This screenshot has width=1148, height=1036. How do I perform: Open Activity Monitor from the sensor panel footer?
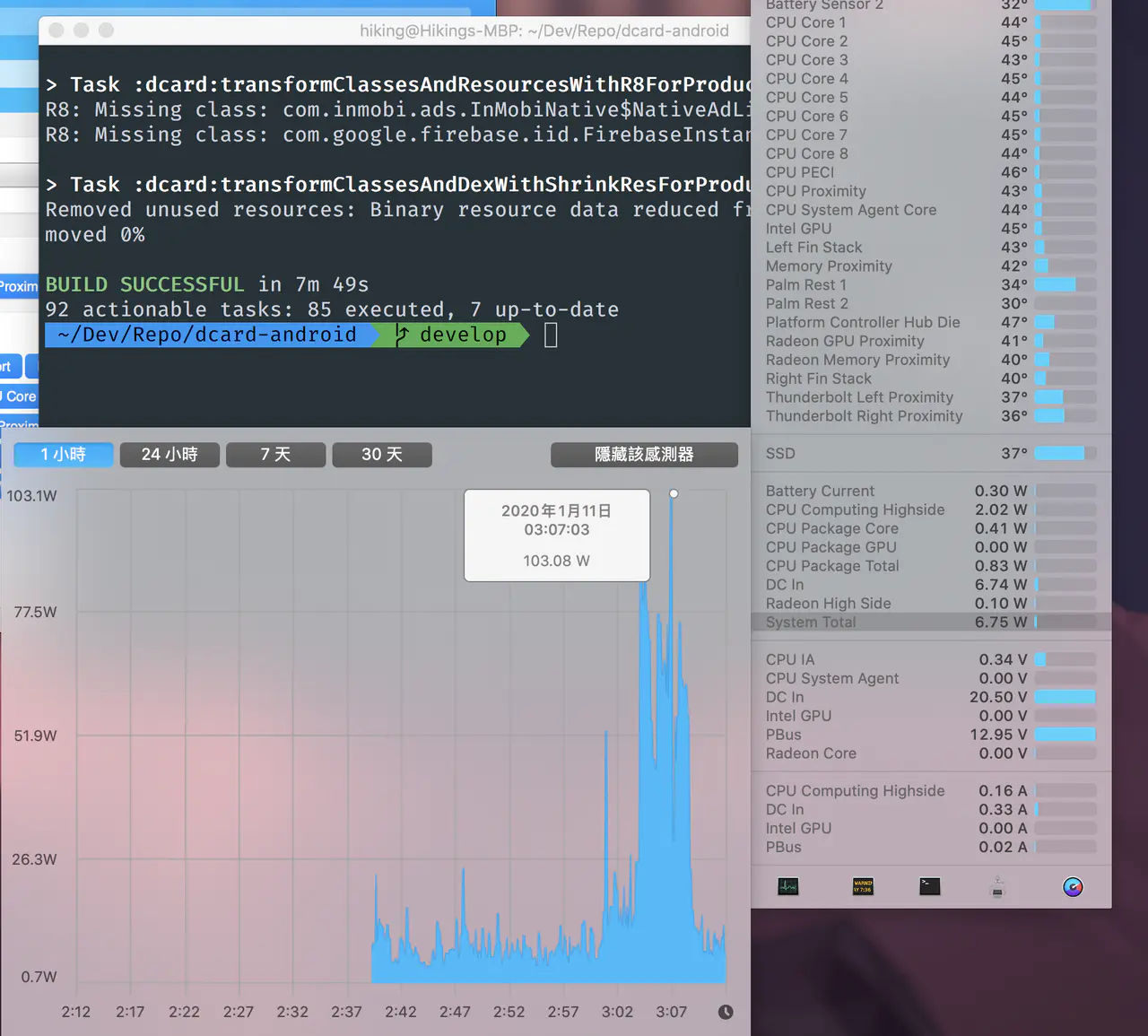(x=788, y=886)
